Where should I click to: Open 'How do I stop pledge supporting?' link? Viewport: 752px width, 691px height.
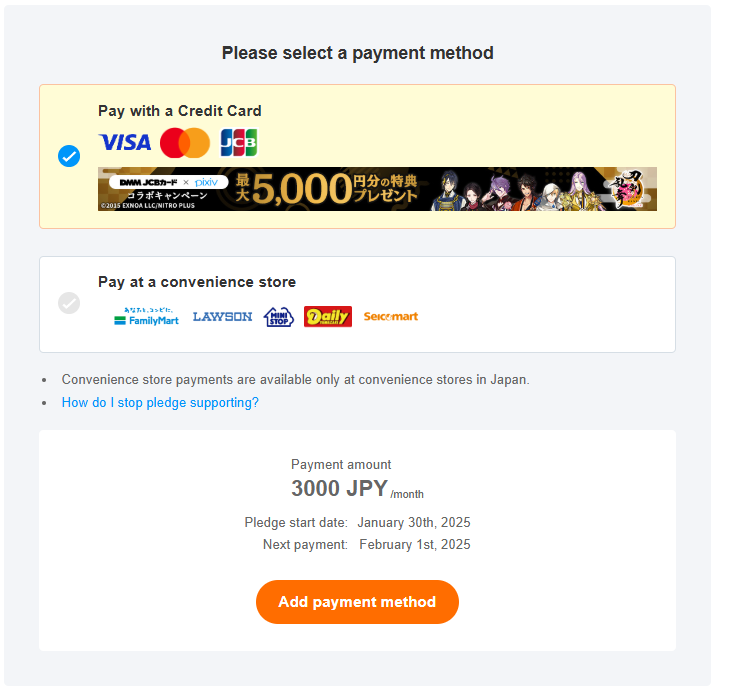tap(160, 402)
